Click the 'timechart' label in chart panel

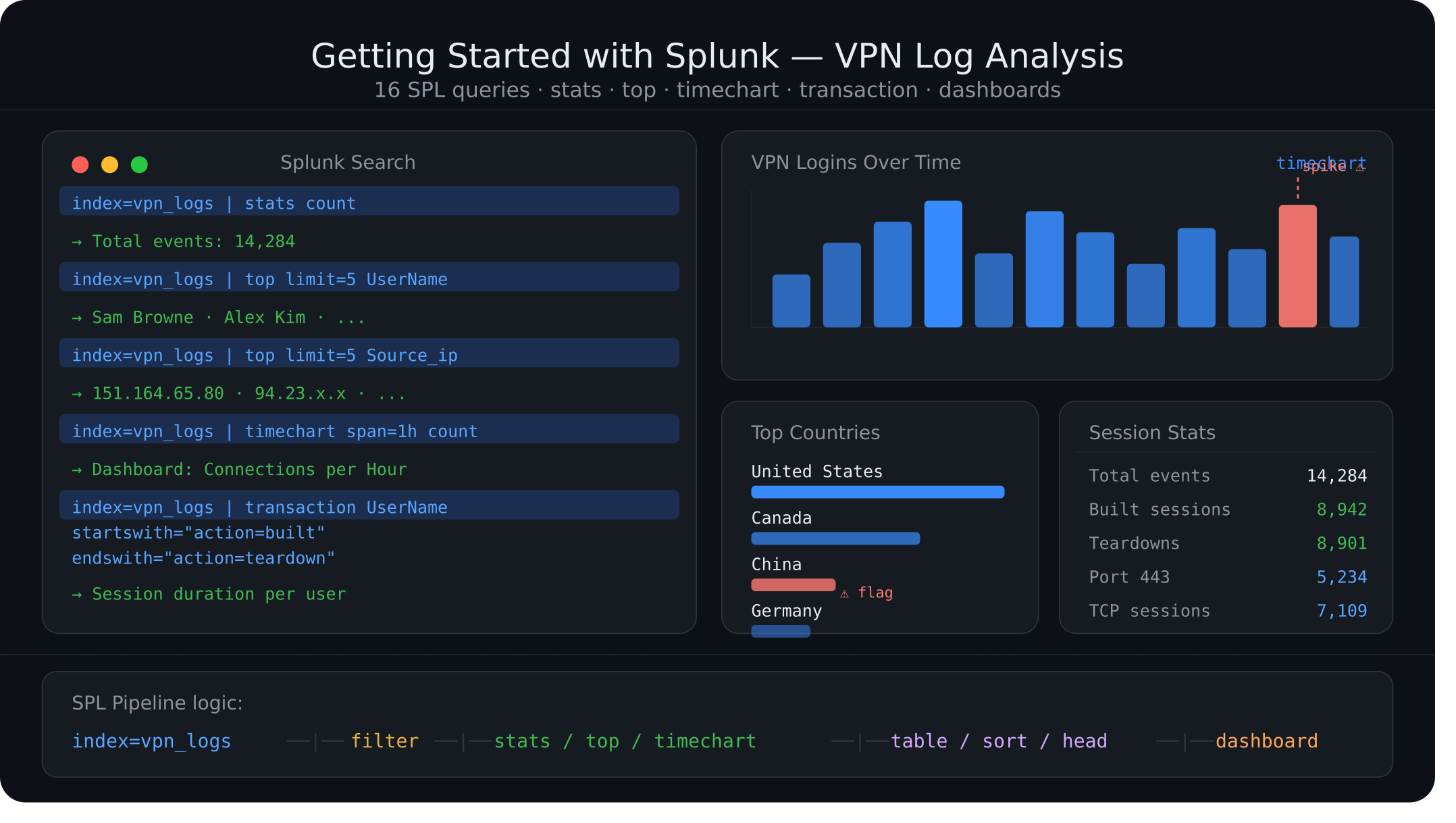click(1321, 163)
